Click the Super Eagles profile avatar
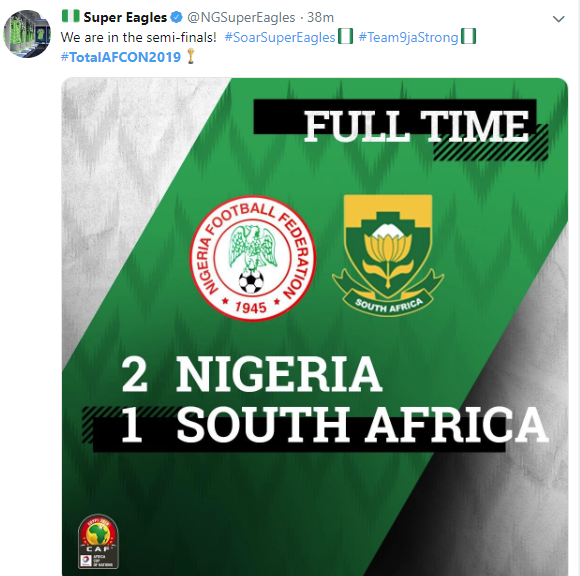580x576 pixels. point(27,34)
